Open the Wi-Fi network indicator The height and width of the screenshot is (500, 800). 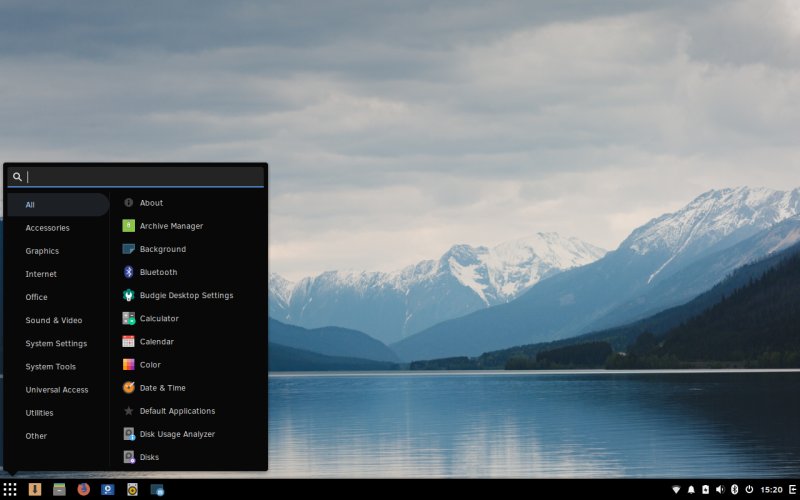(x=675, y=489)
